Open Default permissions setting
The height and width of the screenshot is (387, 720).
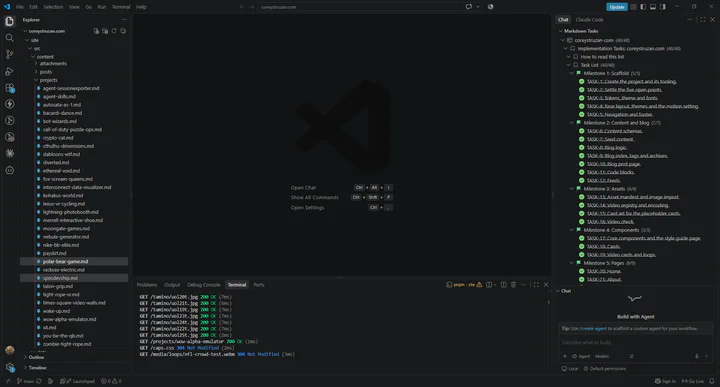click(604, 369)
